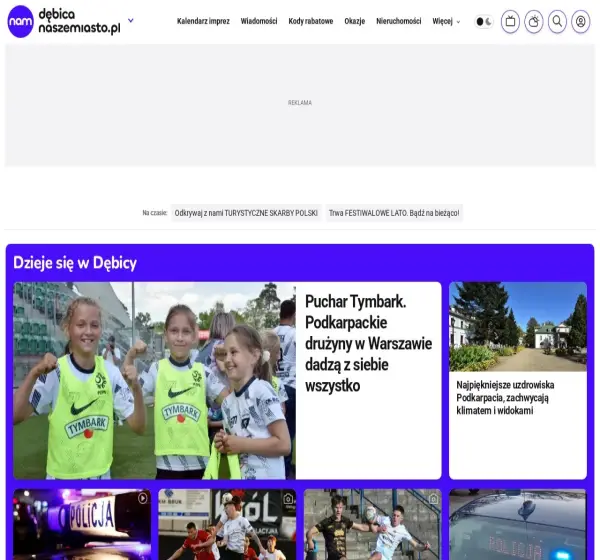Expand city selector chevron next to logo
Viewport: 600px width, 560px height.
tap(130, 20)
